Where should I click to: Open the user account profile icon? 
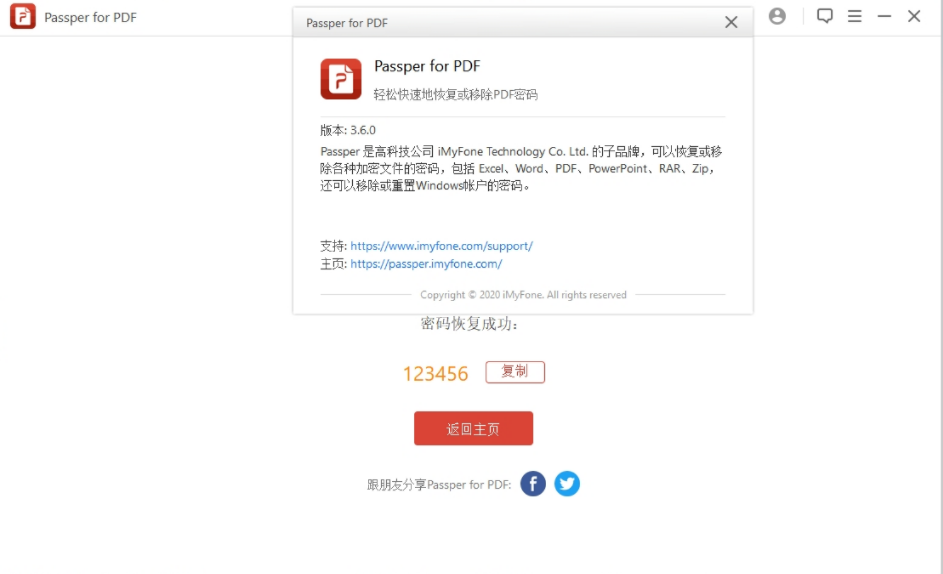click(777, 16)
